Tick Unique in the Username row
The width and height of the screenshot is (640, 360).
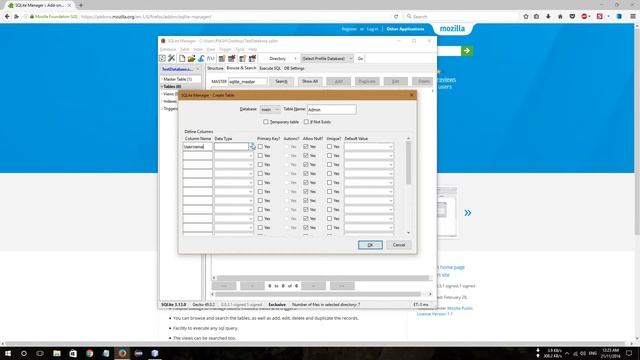click(x=329, y=147)
